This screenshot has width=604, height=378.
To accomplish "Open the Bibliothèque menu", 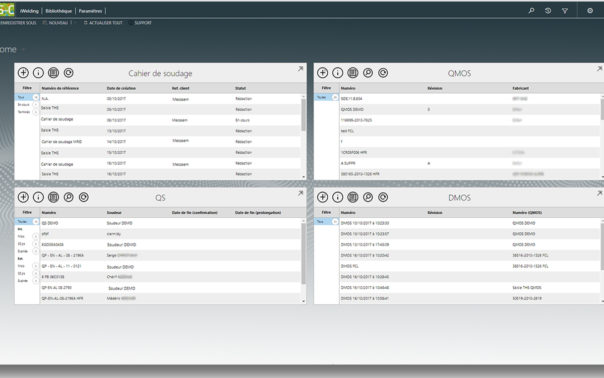I will point(59,11).
